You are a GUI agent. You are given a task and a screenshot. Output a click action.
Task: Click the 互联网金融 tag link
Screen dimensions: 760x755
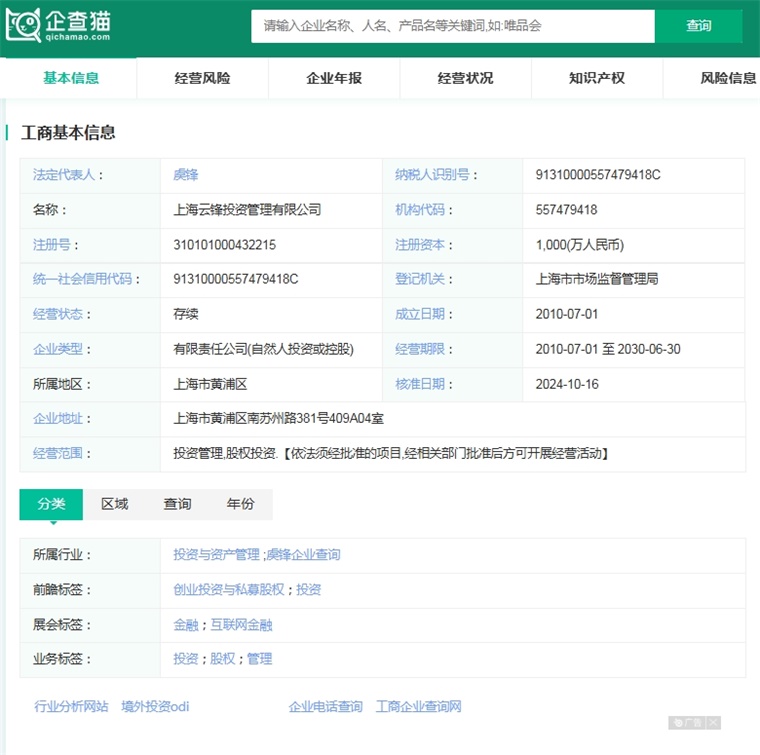pos(241,625)
